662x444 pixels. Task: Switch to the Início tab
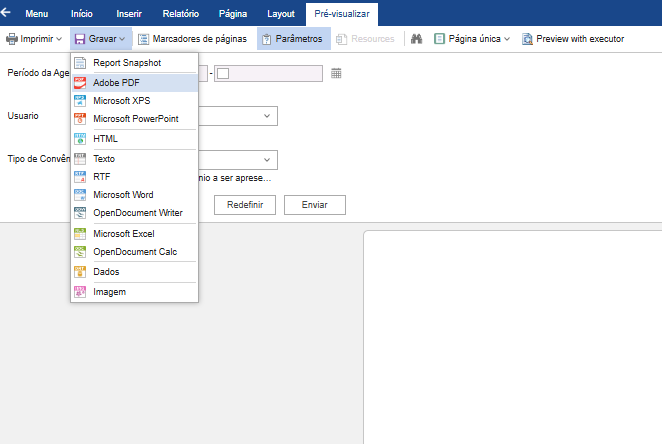click(81, 14)
